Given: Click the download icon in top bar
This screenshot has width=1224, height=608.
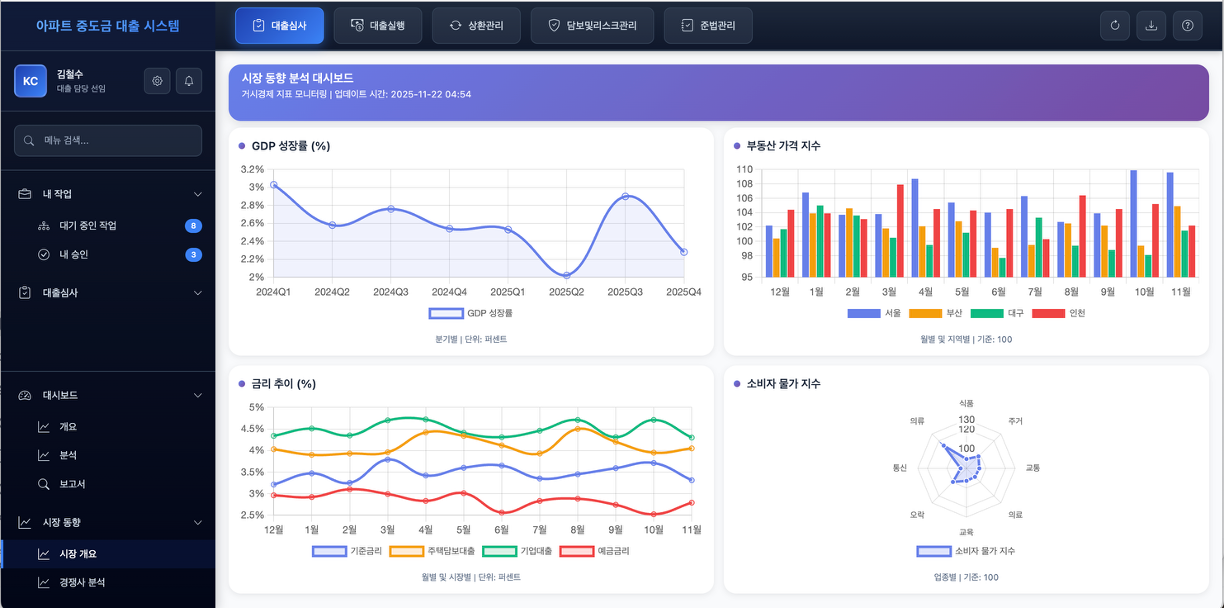Looking at the screenshot, I should (1151, 26).
